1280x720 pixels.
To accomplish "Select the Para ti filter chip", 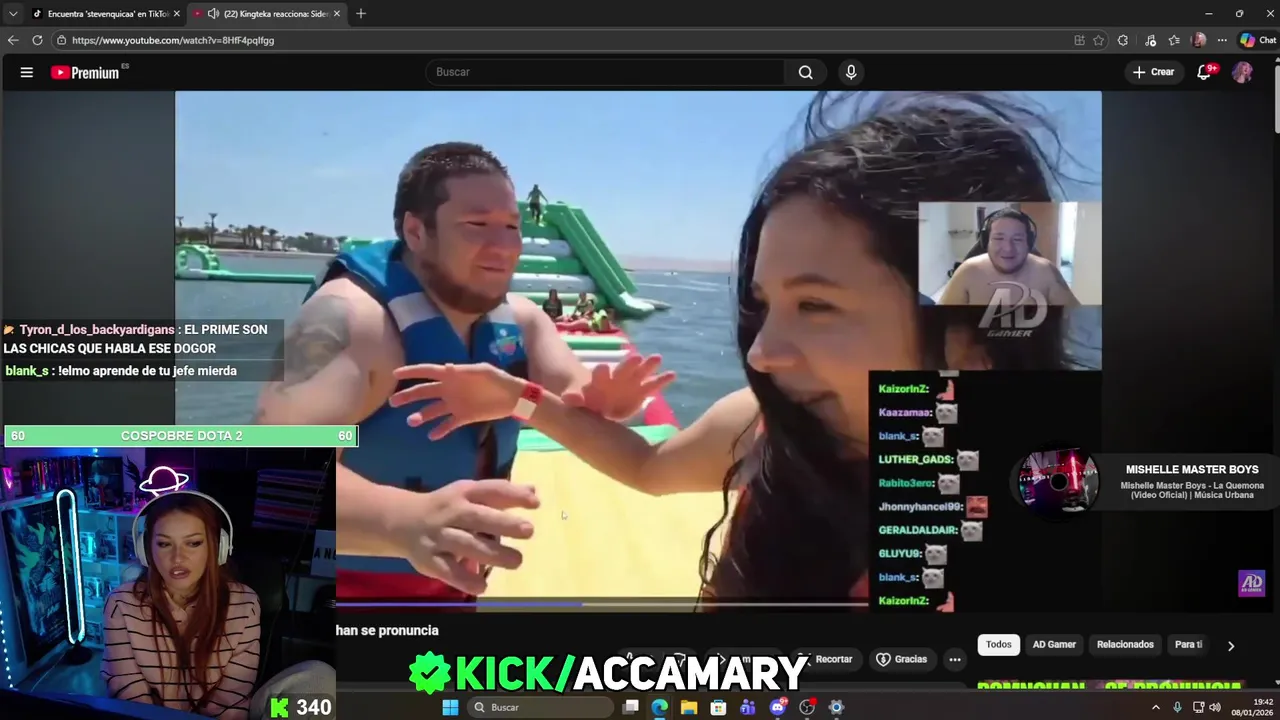I will pos(1188,645).
